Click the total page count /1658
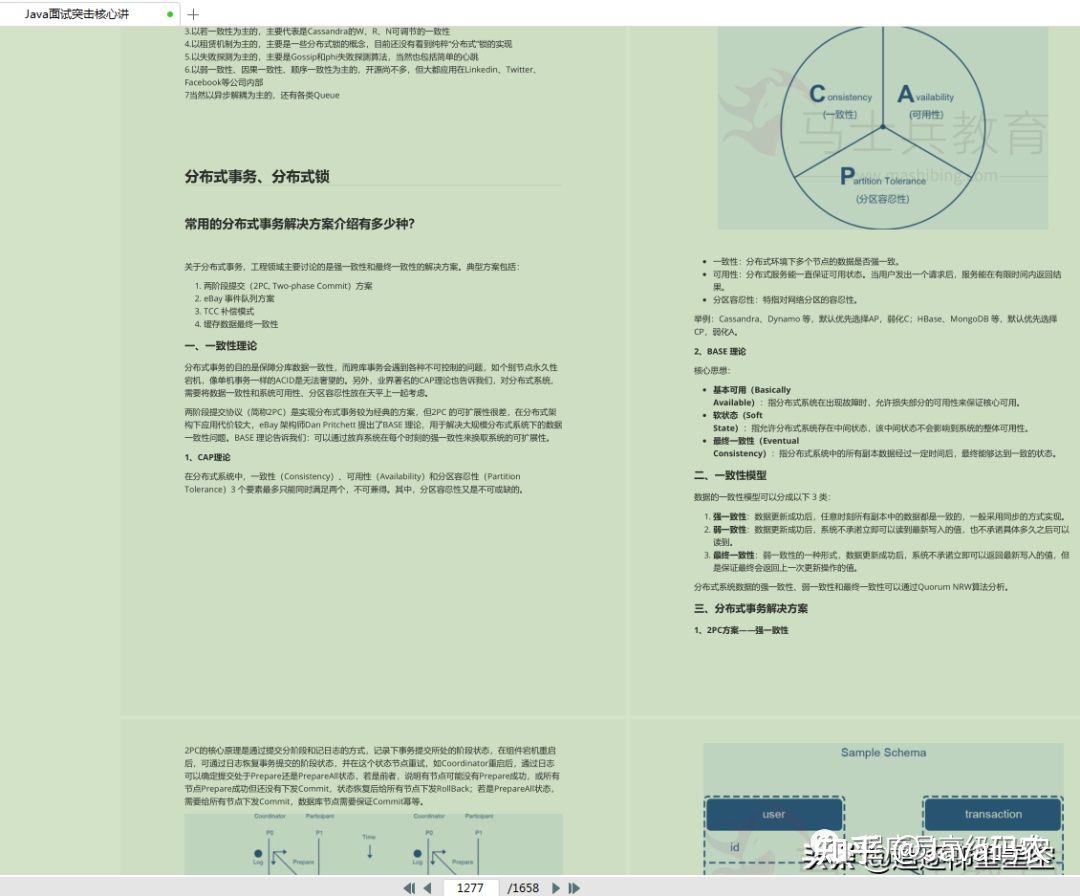Viewport: 1080px width, 896px height. pos(523,888)
